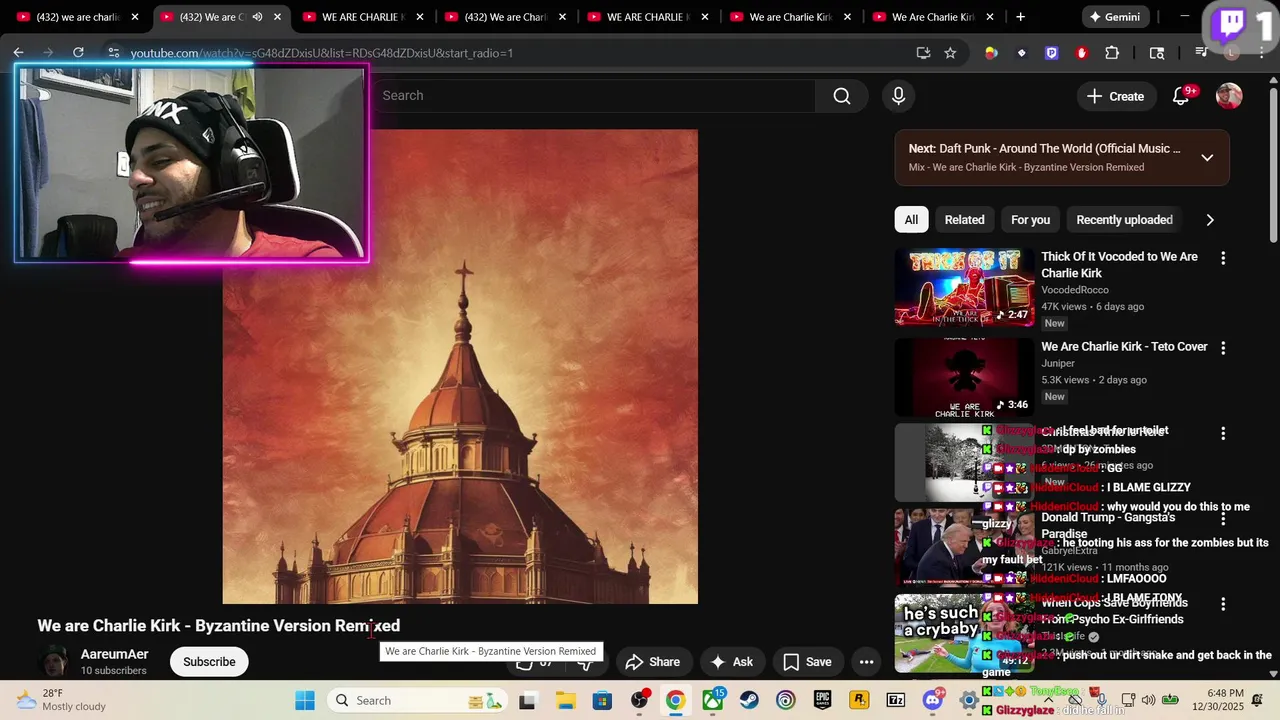
Task: Mute the playing tab via speaker icon
Action: (x=258, y=17)
